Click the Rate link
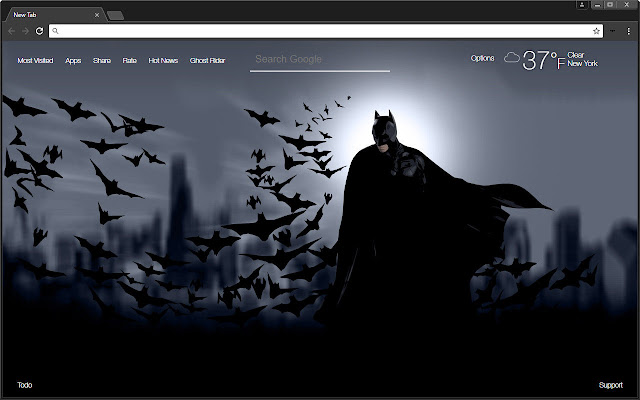Image resolution: width=640 pixels, height=400 pixels. (x=129, y=60)
